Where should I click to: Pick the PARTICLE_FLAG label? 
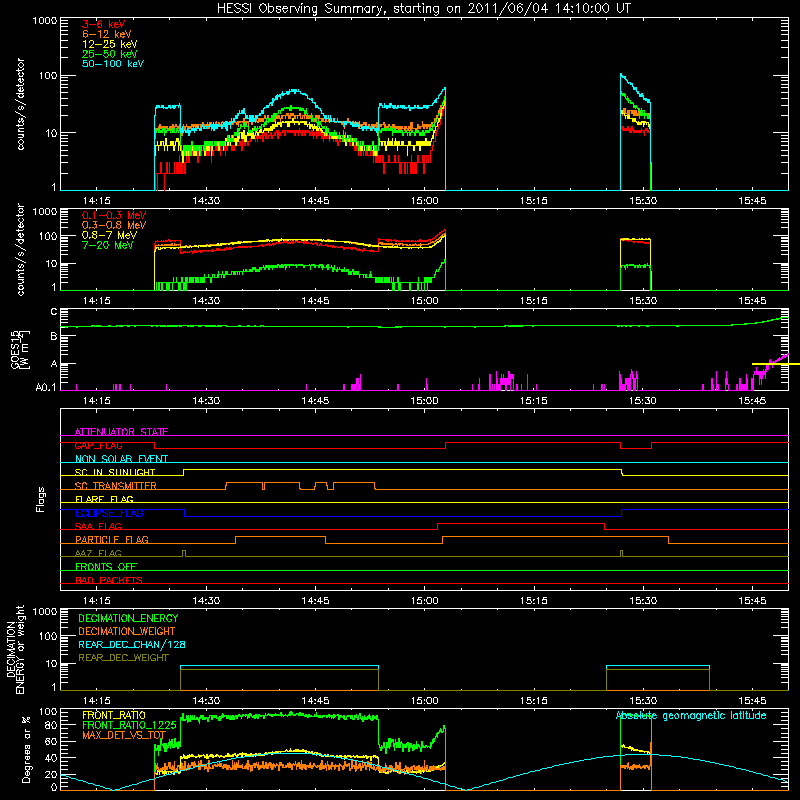click(x=112, y=539)
